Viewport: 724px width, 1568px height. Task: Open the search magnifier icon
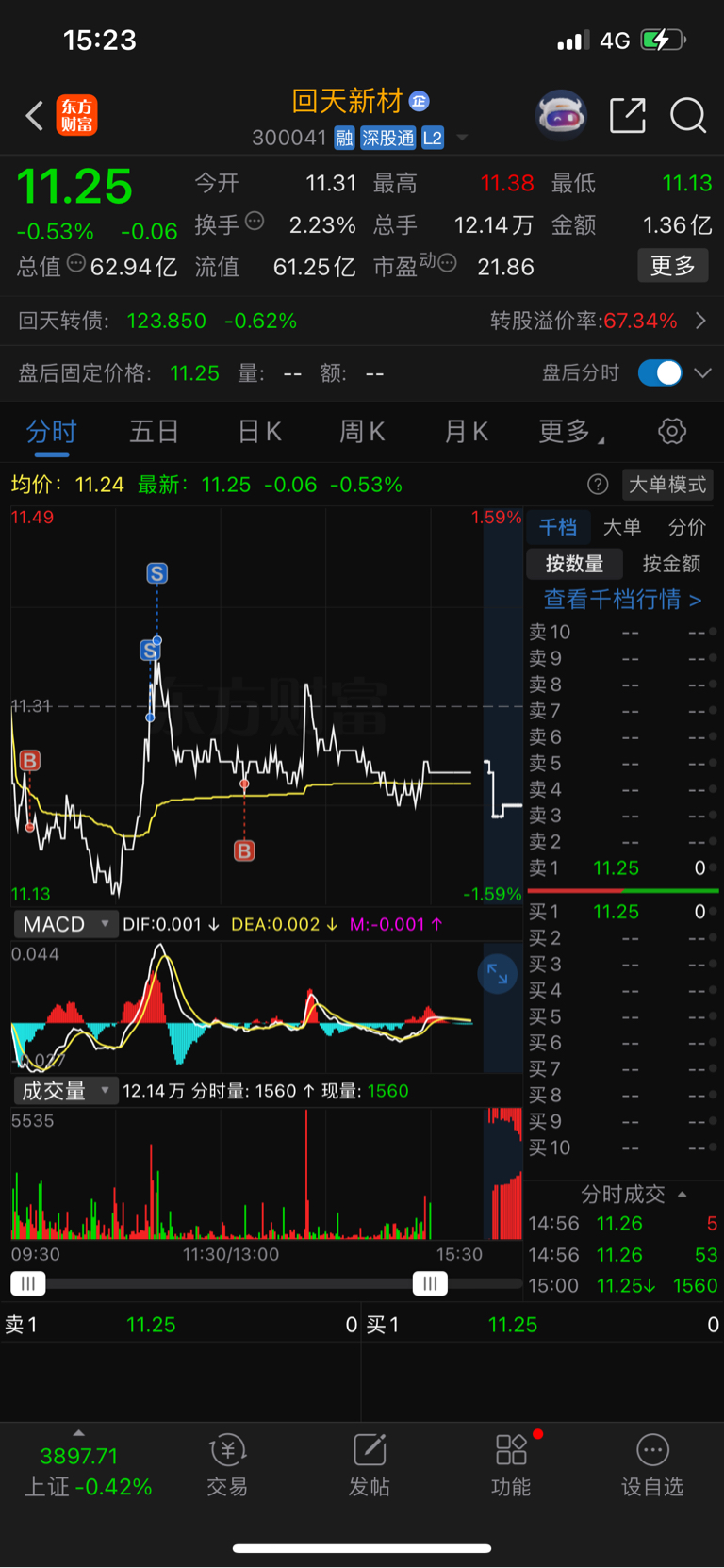tap(688, 116)
